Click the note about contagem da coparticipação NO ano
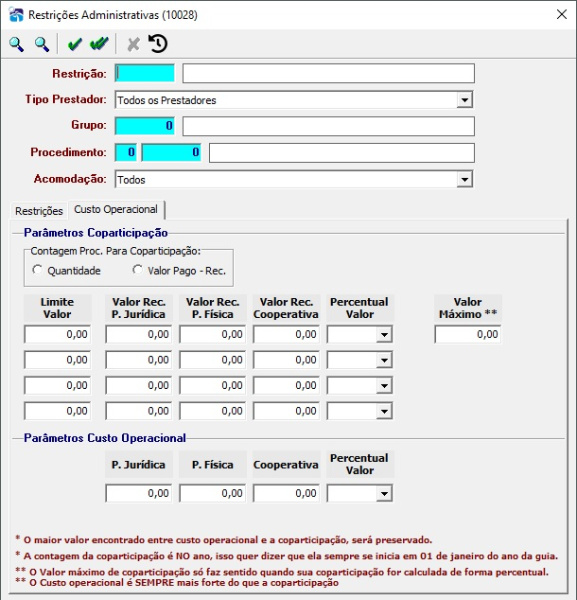This screenshot has height=600, width=577. point(286,556)
